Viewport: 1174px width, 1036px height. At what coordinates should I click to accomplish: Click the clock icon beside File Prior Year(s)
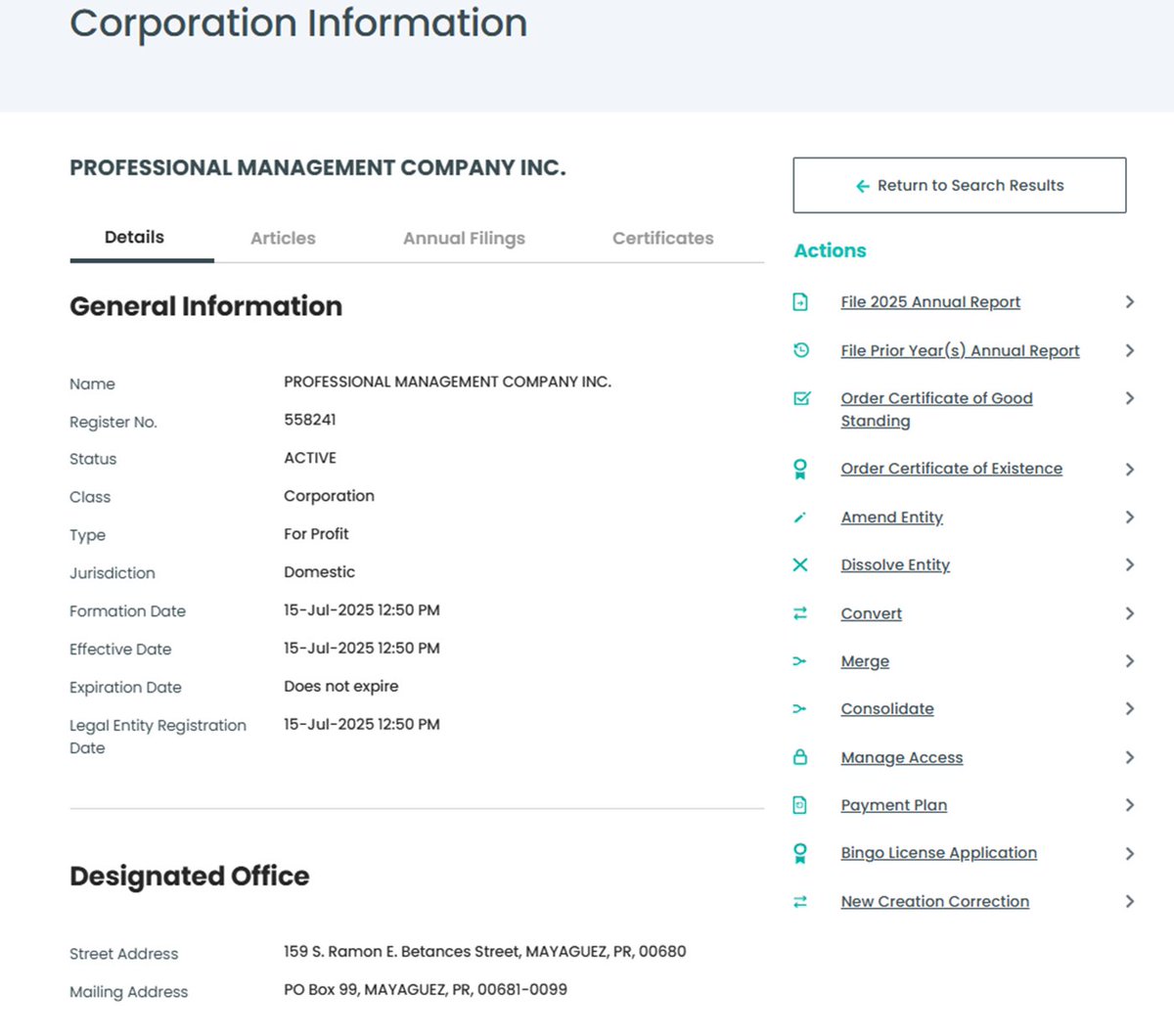click(800, 350)
